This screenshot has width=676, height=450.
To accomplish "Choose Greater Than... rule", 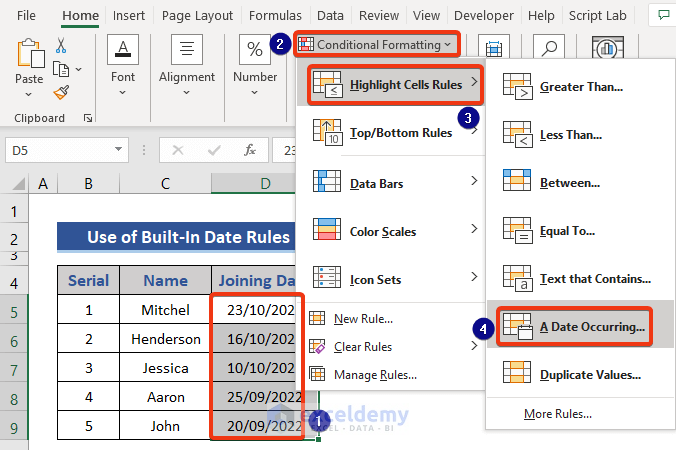I will (x=580, y=87).
